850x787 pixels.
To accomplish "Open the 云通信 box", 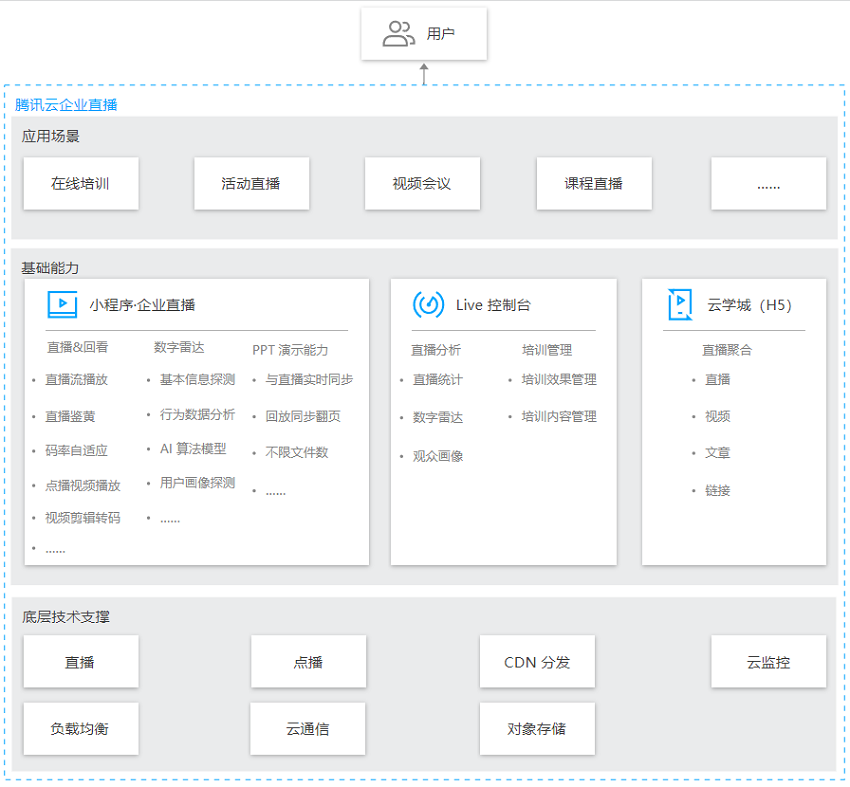I will (308, 729).
